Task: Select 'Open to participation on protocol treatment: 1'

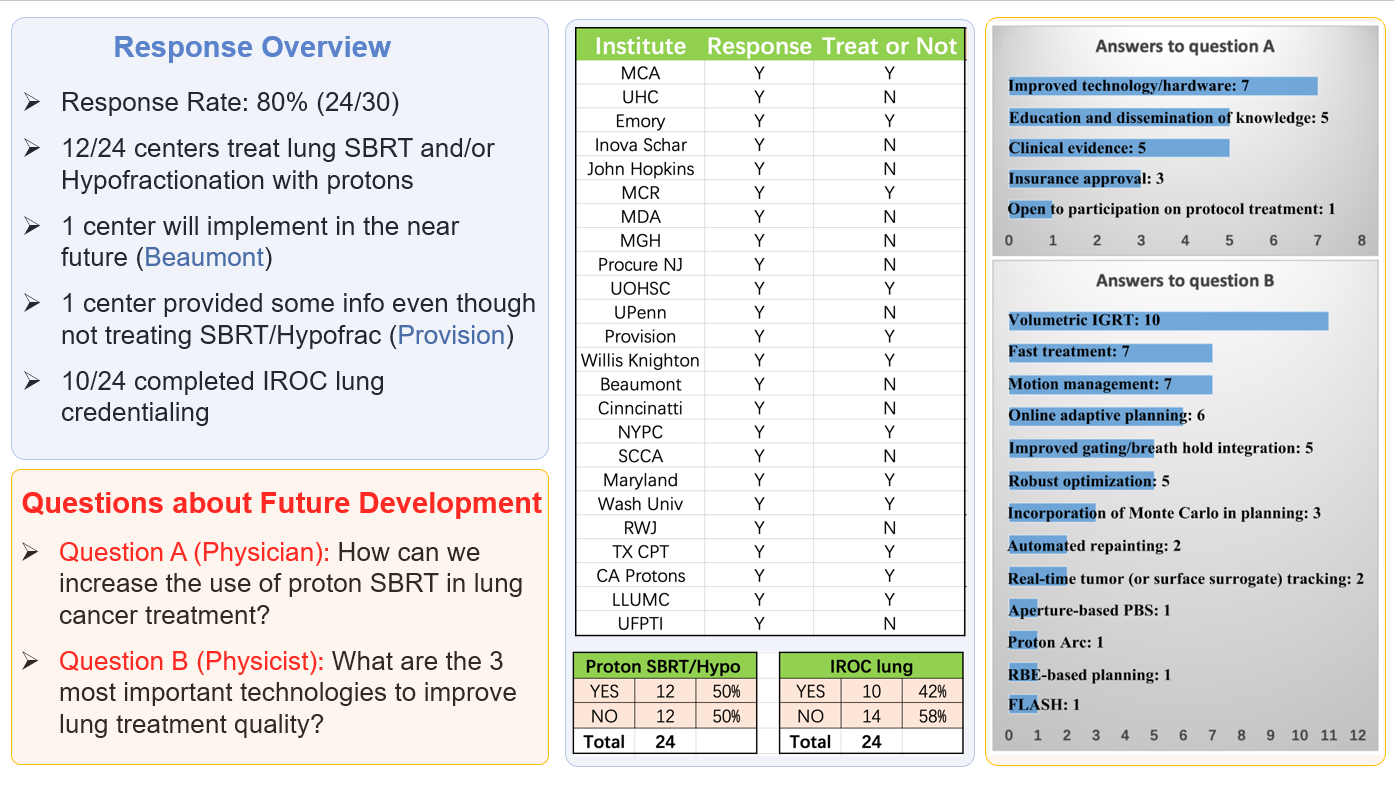Action: pos(1171,209)
